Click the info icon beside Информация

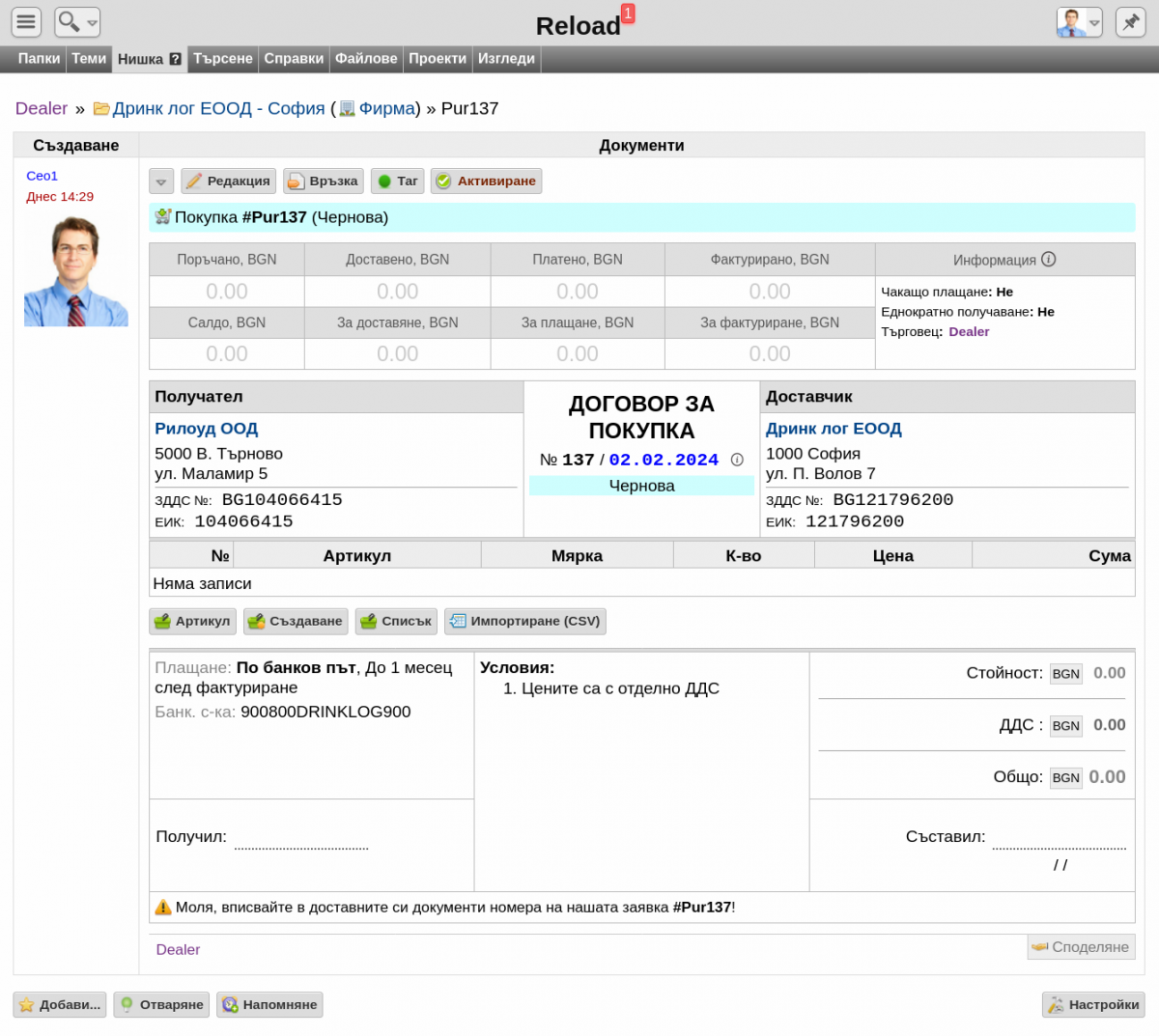coord(1049,259)
